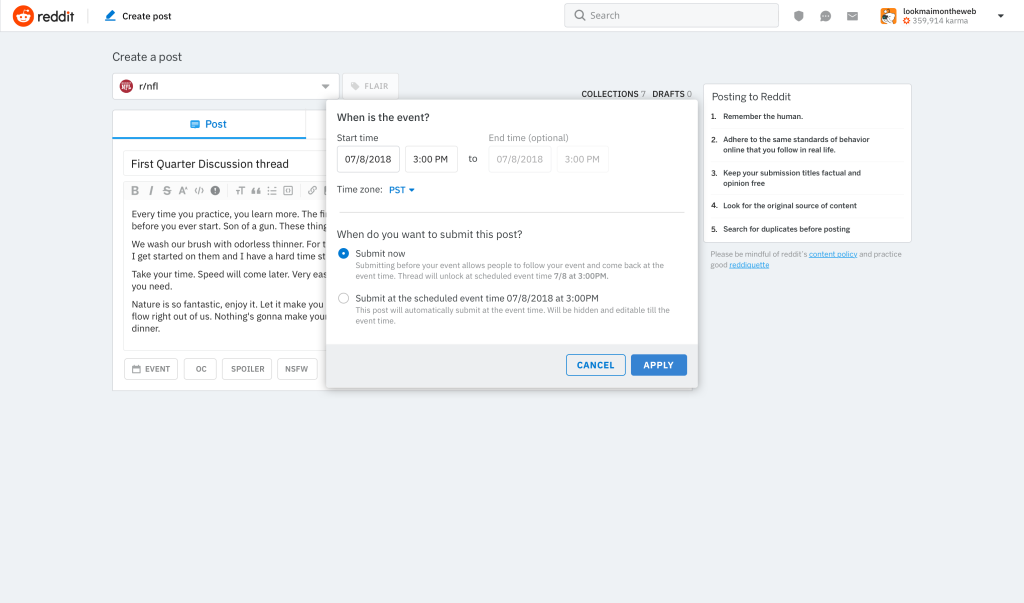Open the end date picker
This screenshot has width=1024, height=603.
(x=520, y=159)
